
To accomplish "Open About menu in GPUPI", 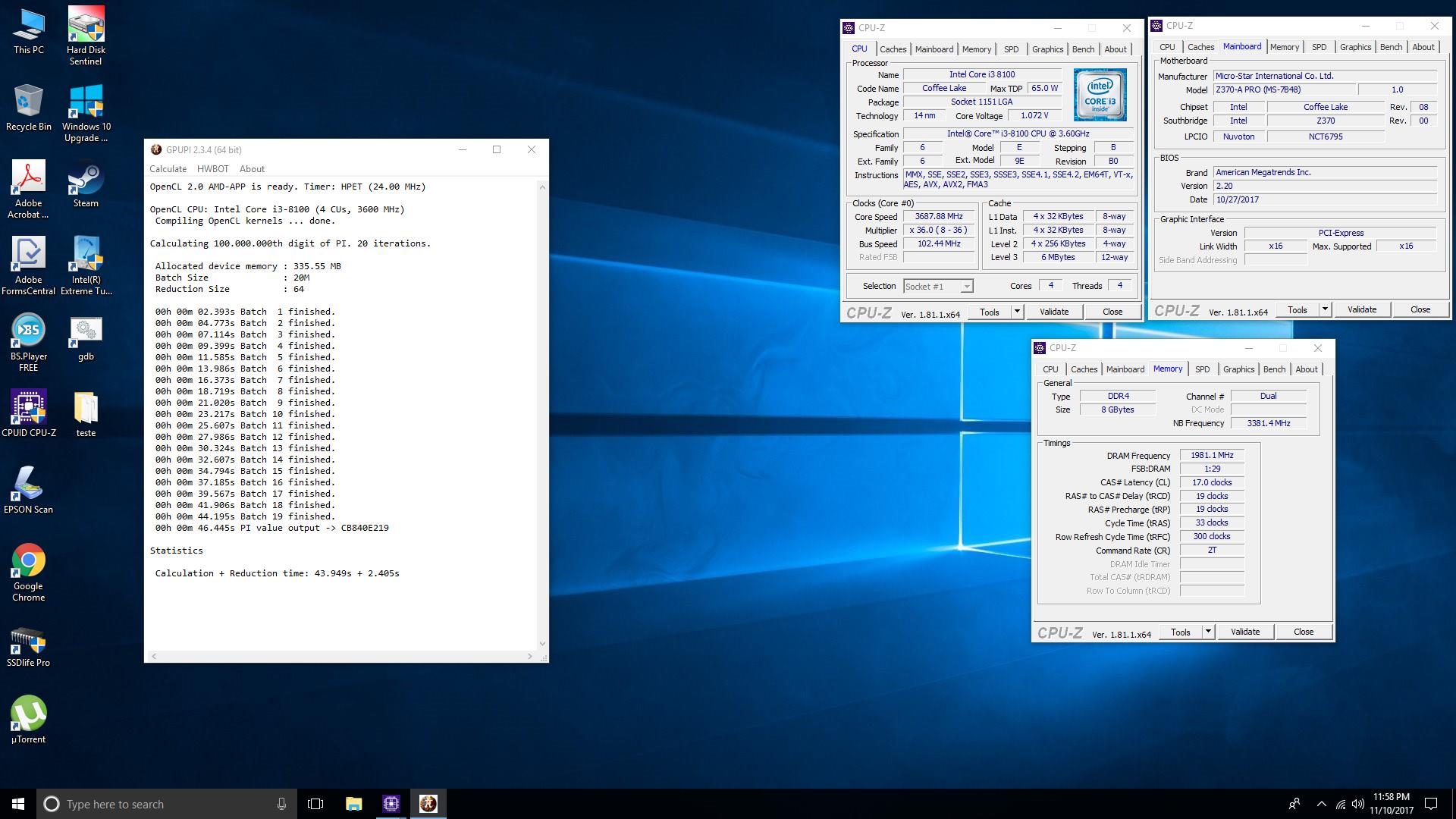I will [252, 169].
